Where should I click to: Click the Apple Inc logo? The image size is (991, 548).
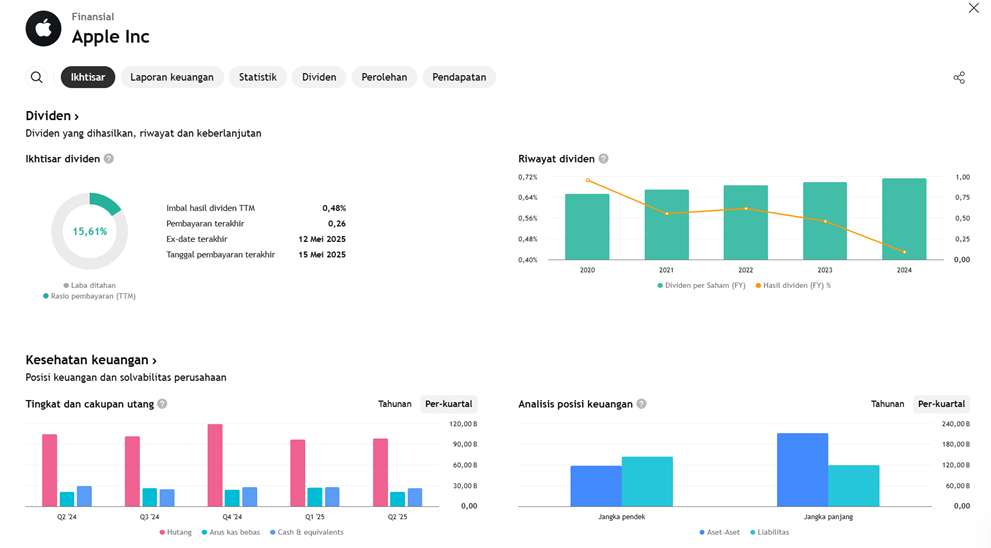[44, 28]
